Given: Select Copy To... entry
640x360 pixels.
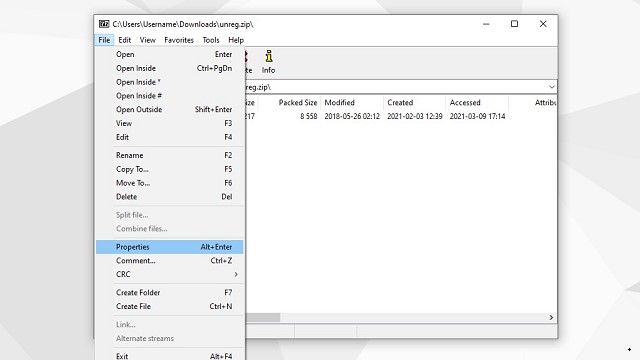Looking at the screenshot, I should 169,169.
